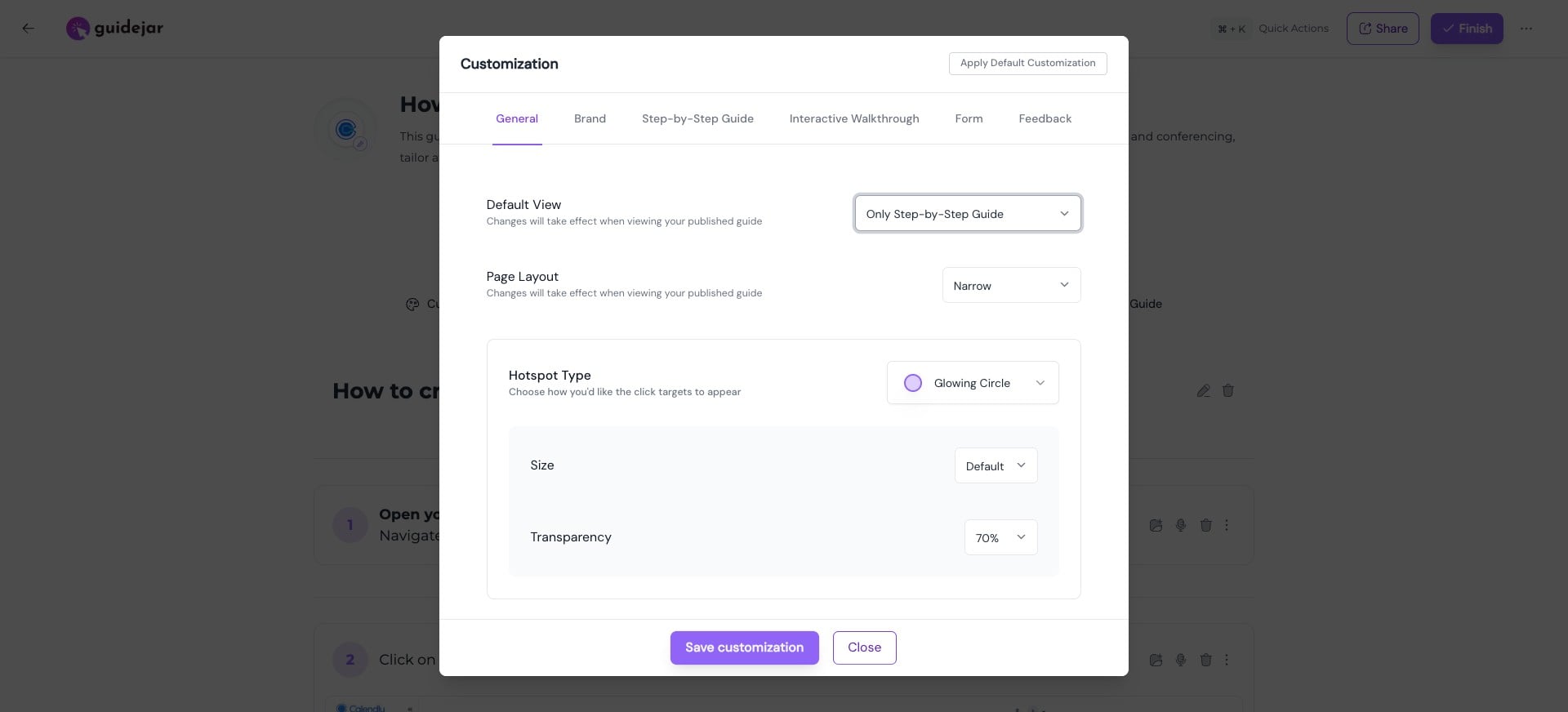Open Quick Actions in the top bar
Screen dimensions: 1568x712
(x=1293, y=28)
